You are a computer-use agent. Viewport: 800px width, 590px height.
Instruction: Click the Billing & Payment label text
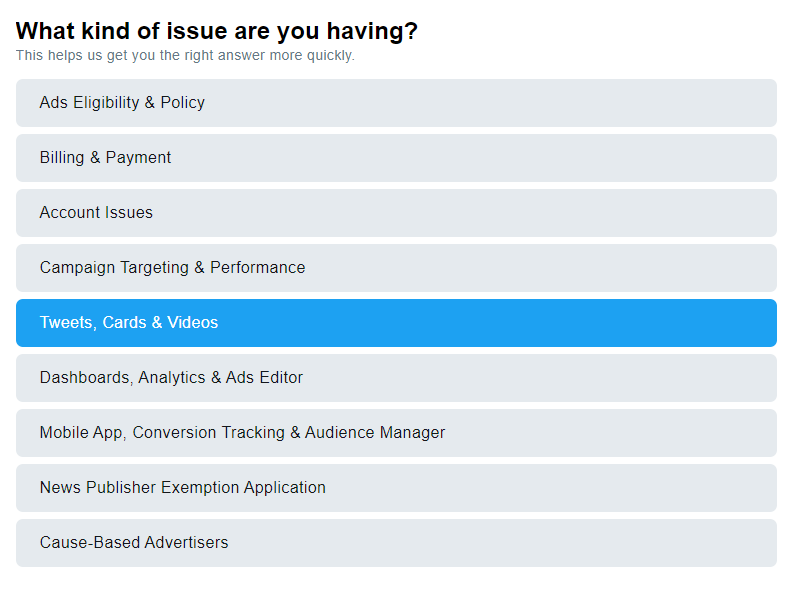(x=105, y=158)
